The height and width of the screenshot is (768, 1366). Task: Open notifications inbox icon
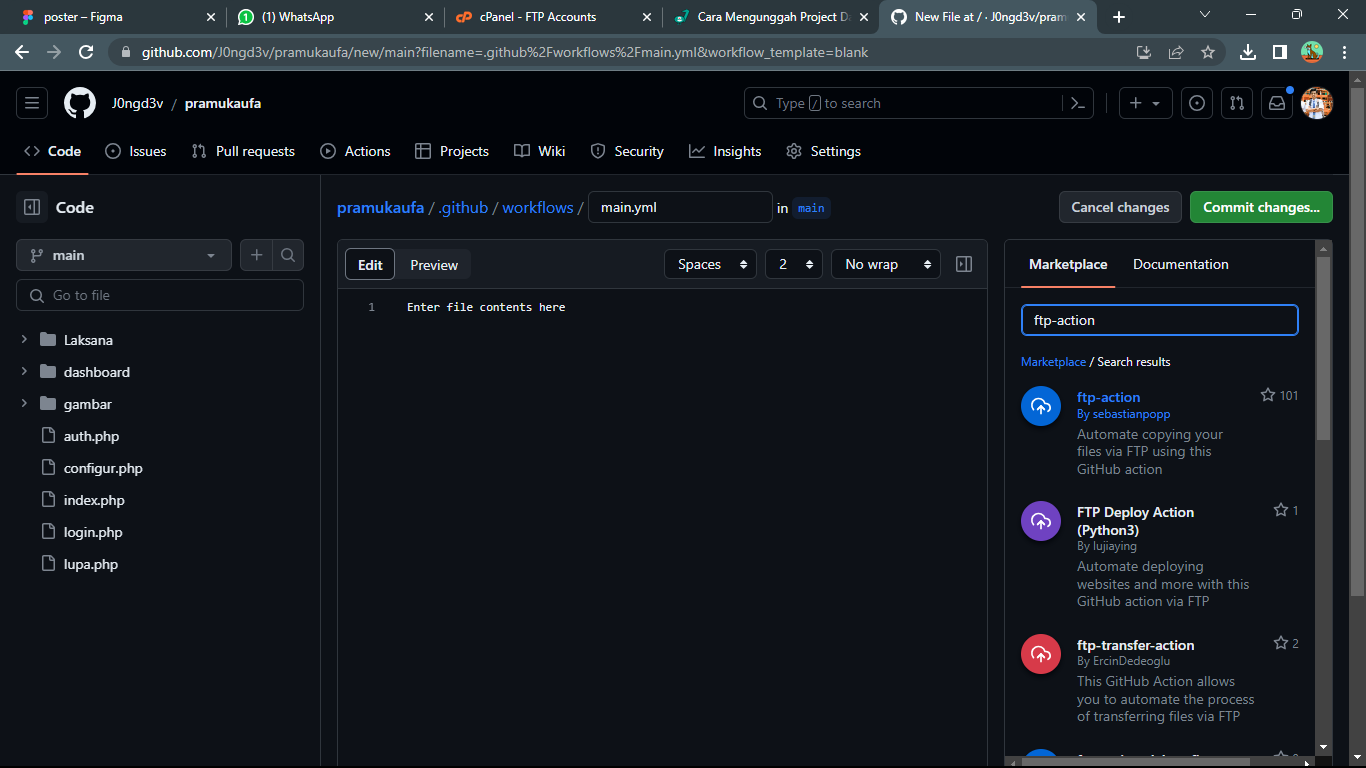click(x=1277, y=103)
